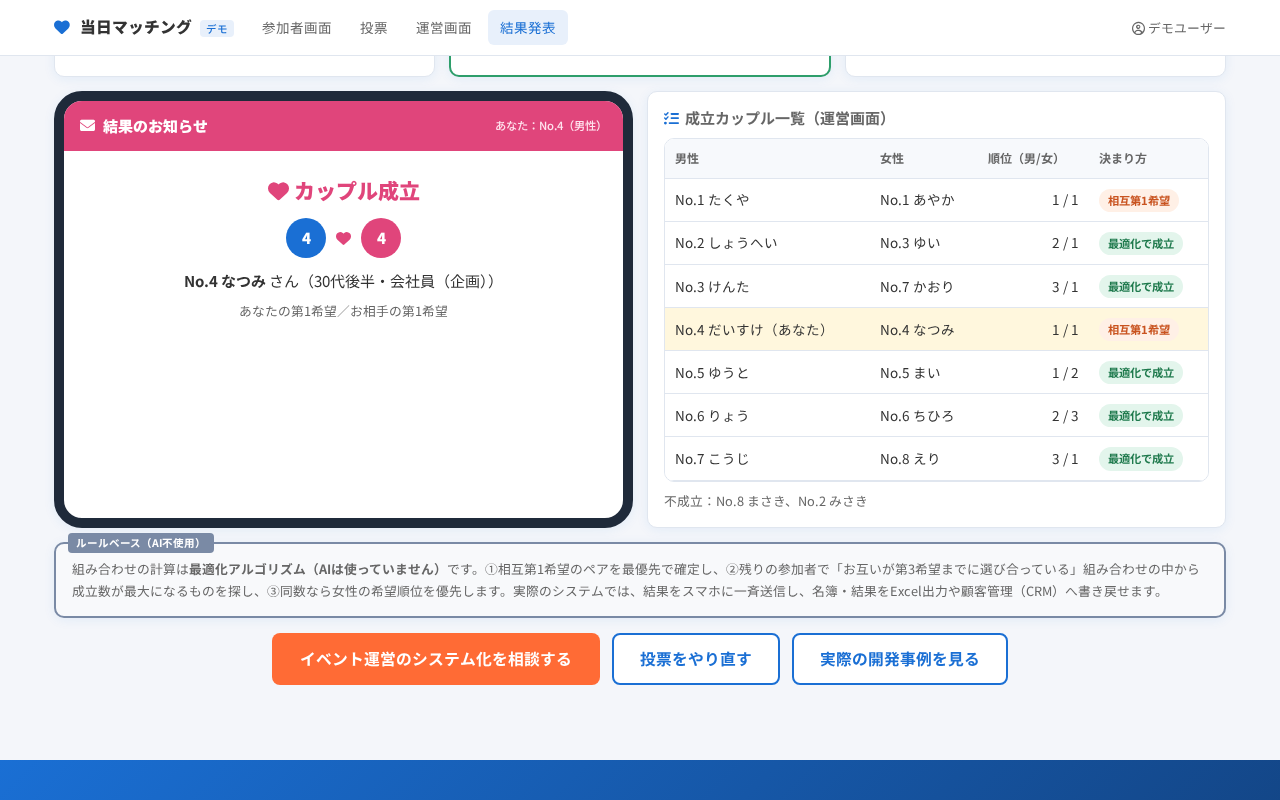Click the 不成立 unmatched participants line
The width and height of the screenshot is (1280, 800).
tap(766, 501)
